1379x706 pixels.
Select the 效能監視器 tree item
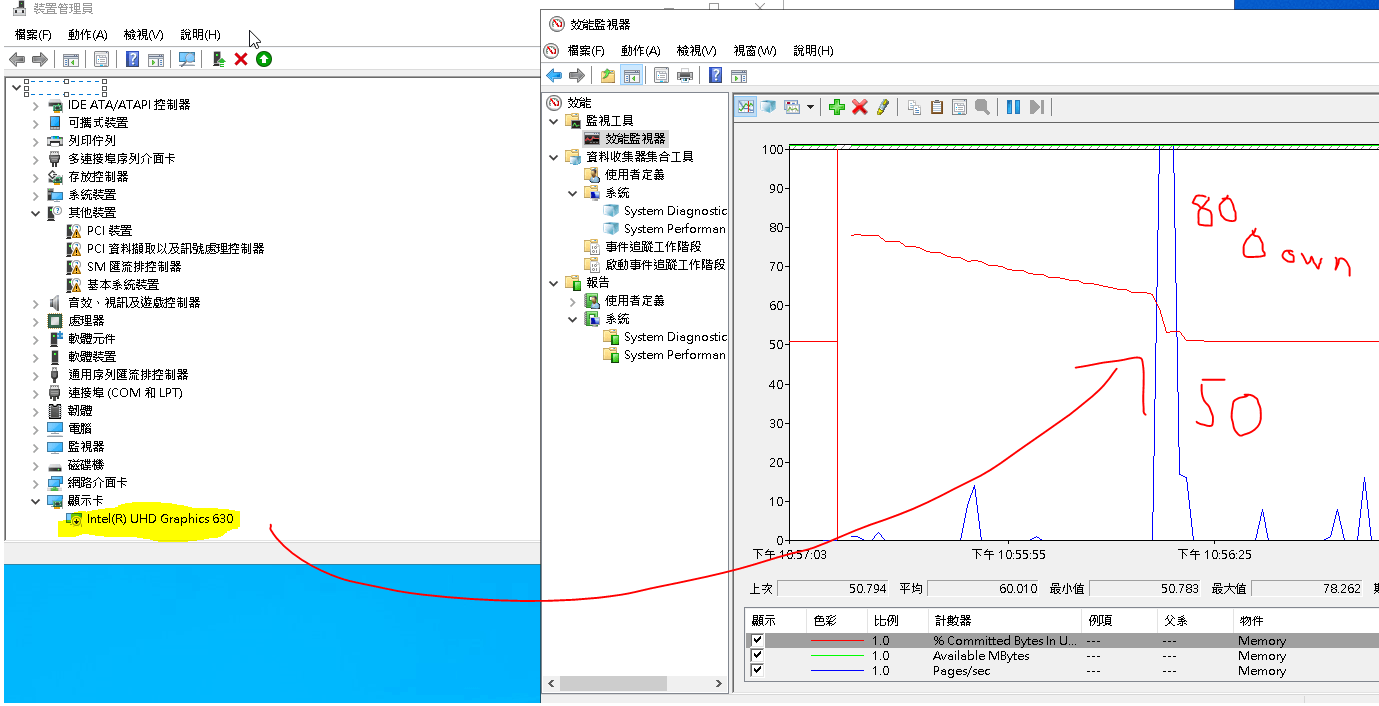point(635,139)
